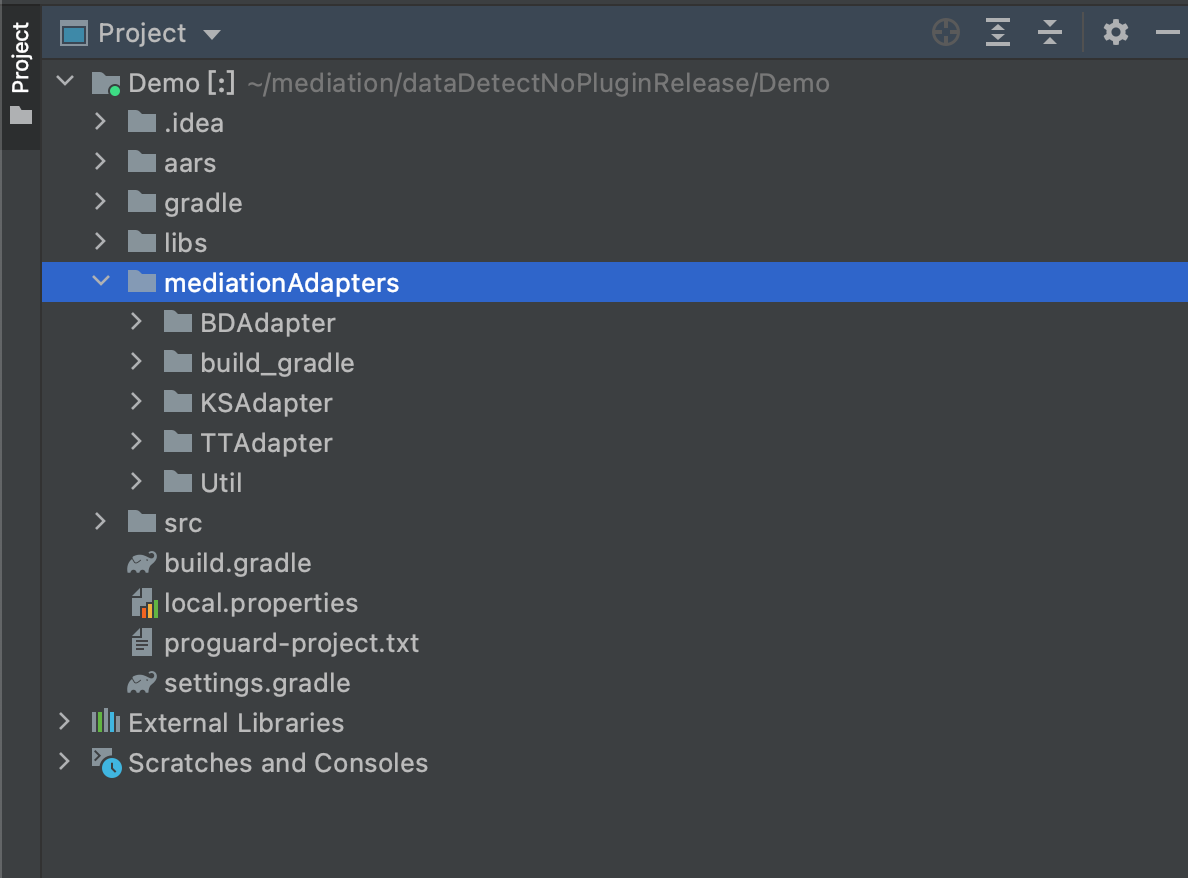The width and height of the screenshot is (1188, 878).
Task: Select the settings.gradle file
Action: tap(257, 683)
